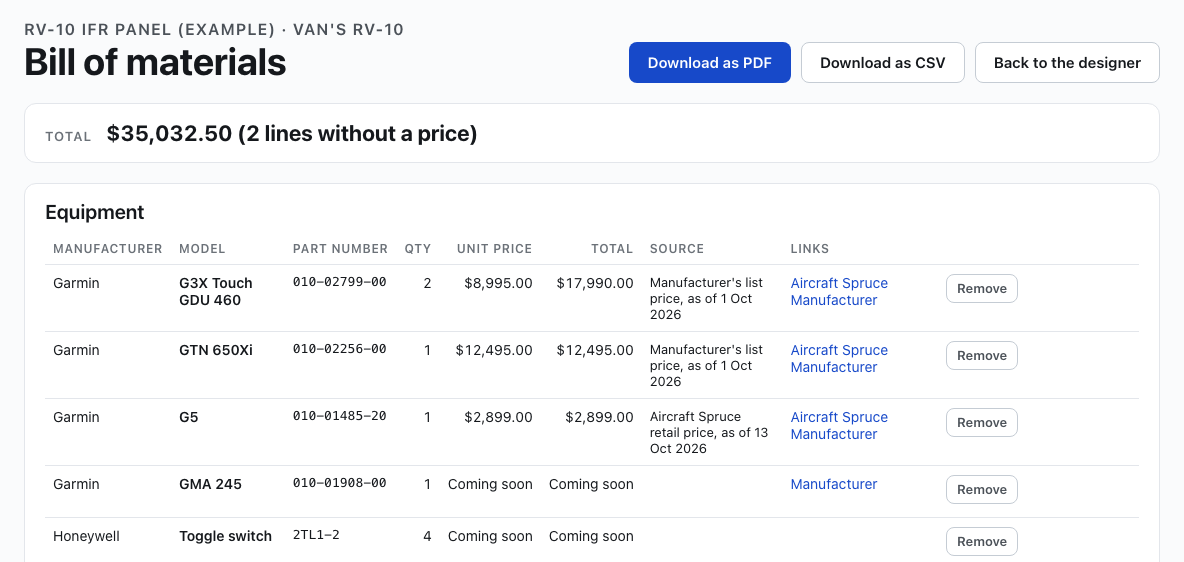Open Manufacturer link for GMA 245
The width and height of the screenshot is (1184, 562).
834,484
